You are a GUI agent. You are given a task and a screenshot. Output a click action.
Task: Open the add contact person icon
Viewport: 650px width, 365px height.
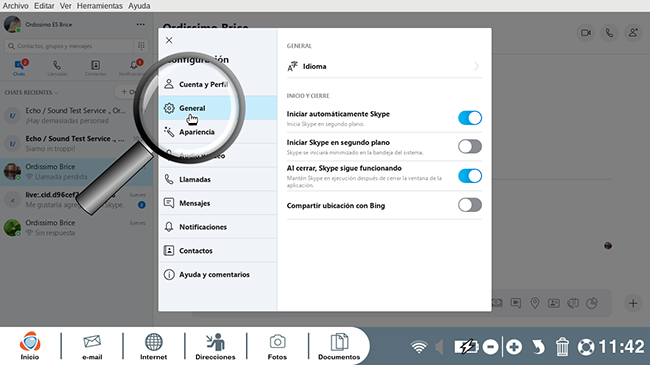click(633, 33)
